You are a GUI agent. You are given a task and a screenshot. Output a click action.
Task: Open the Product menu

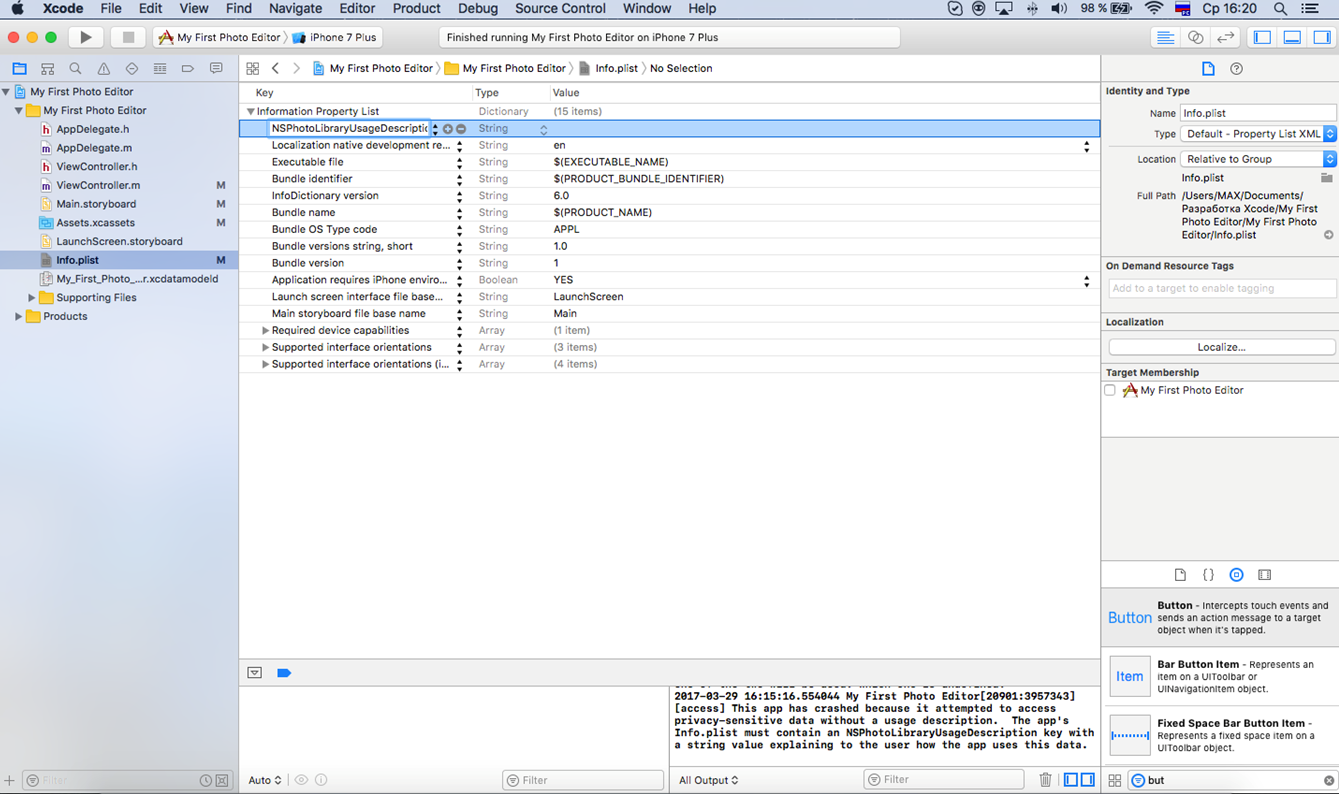416,9
